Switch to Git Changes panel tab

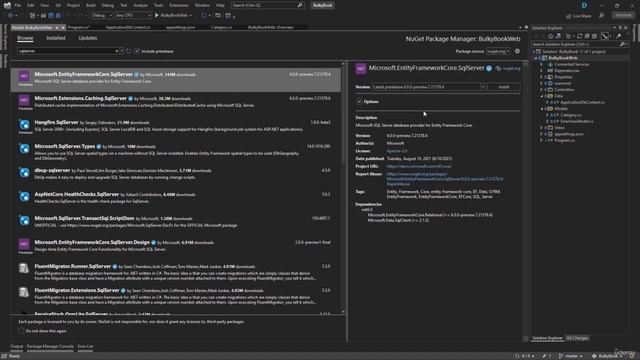coord(577,338)
